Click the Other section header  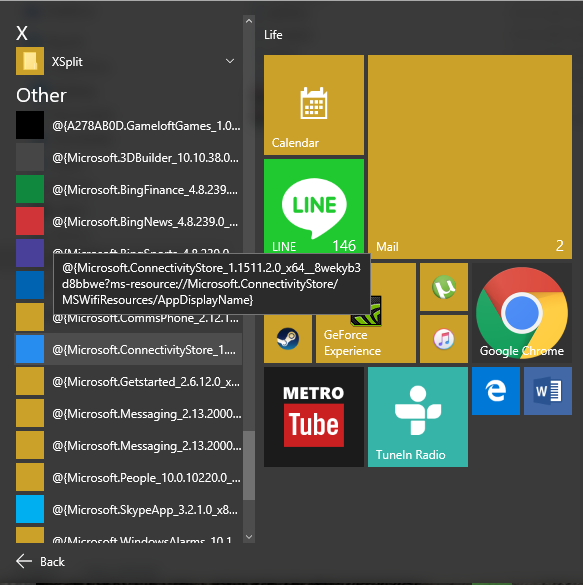(x=41, y=96)
